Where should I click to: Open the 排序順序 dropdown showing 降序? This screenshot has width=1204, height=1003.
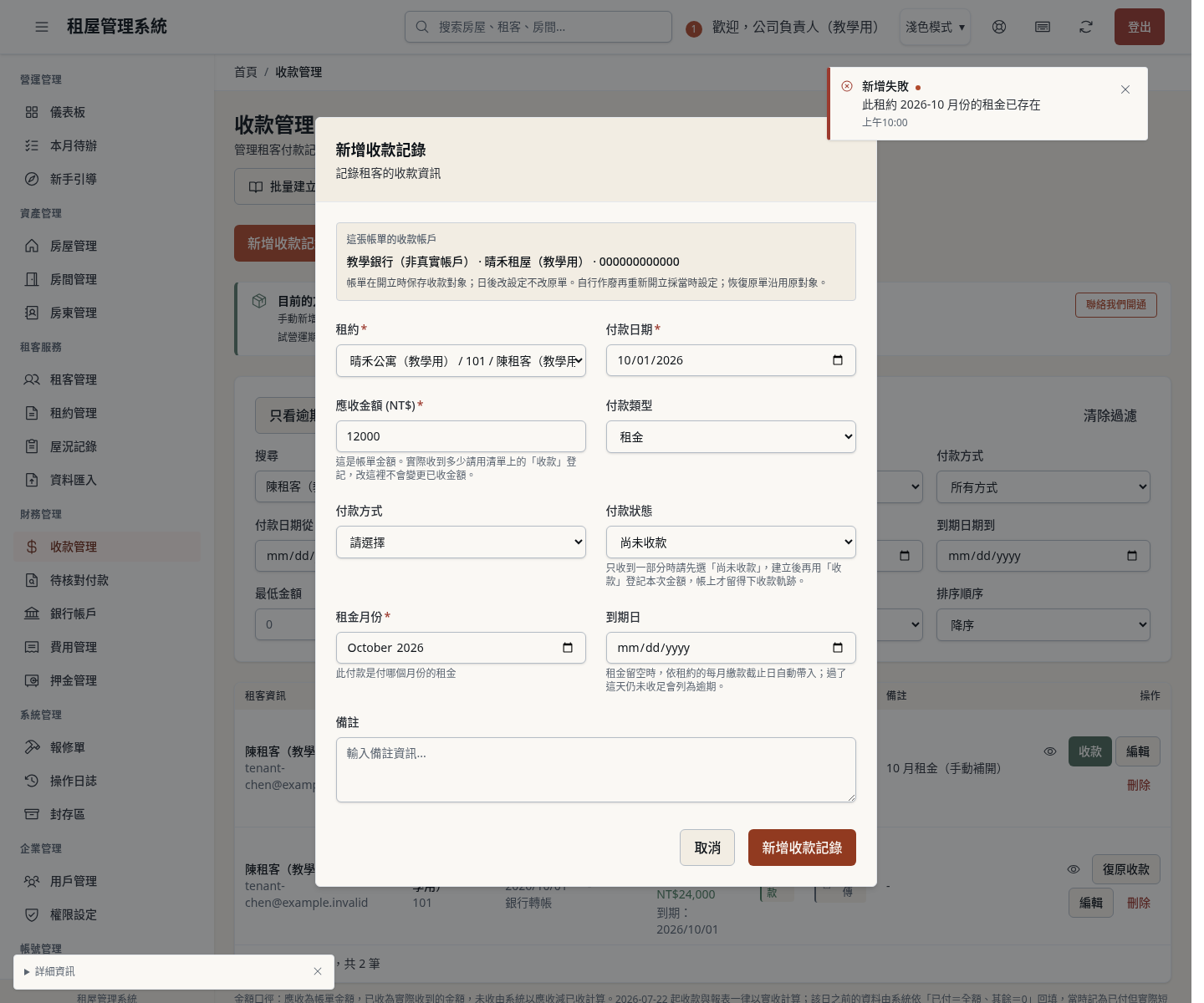pos(1043,625)
